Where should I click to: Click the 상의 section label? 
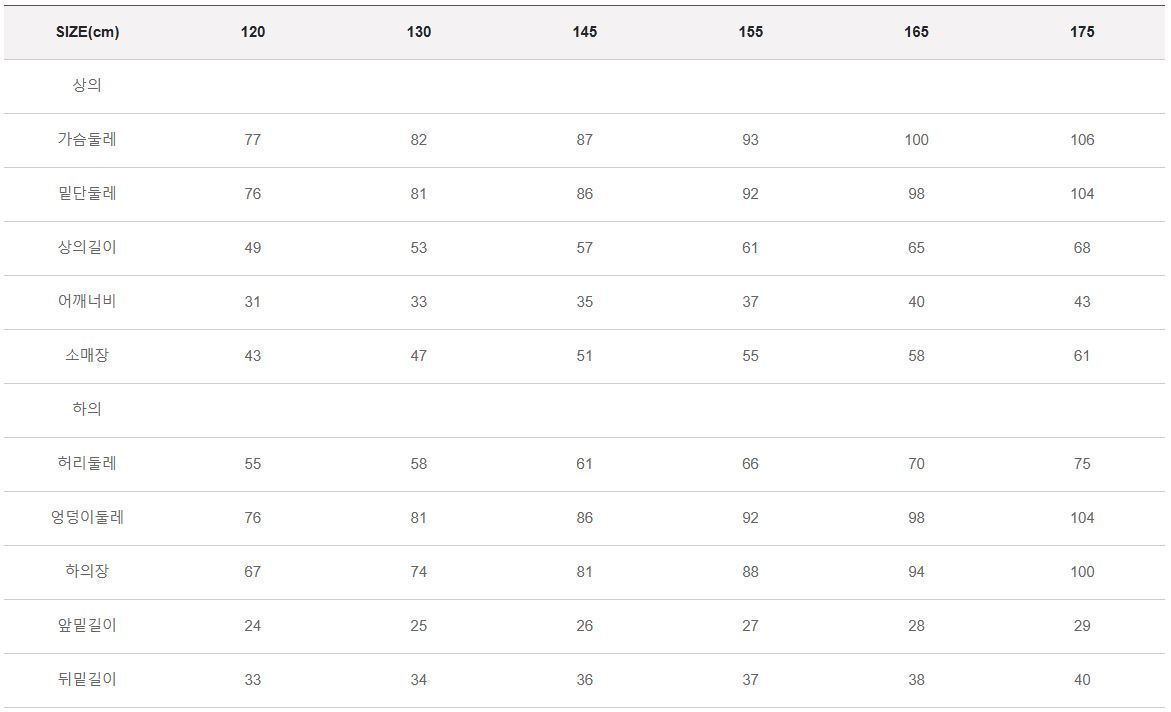[87, 86]
